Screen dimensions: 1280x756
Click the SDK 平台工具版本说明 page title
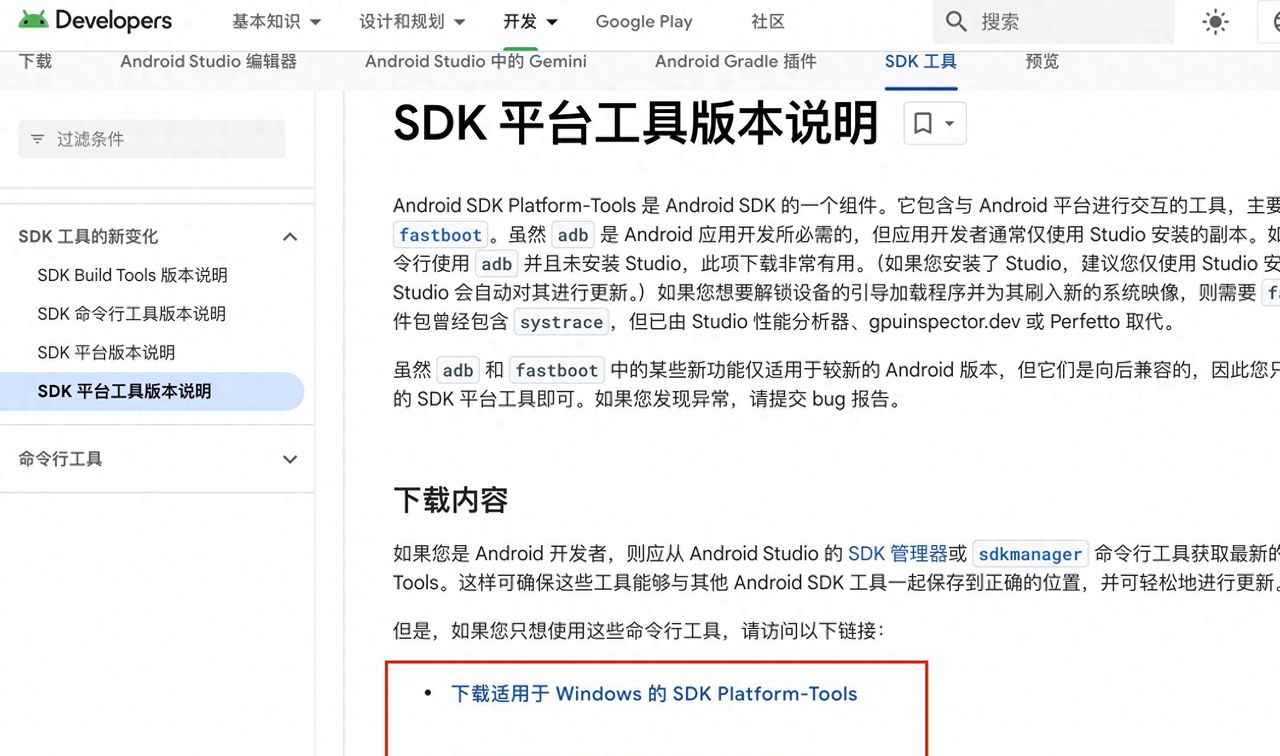click(x=636, y=124)
